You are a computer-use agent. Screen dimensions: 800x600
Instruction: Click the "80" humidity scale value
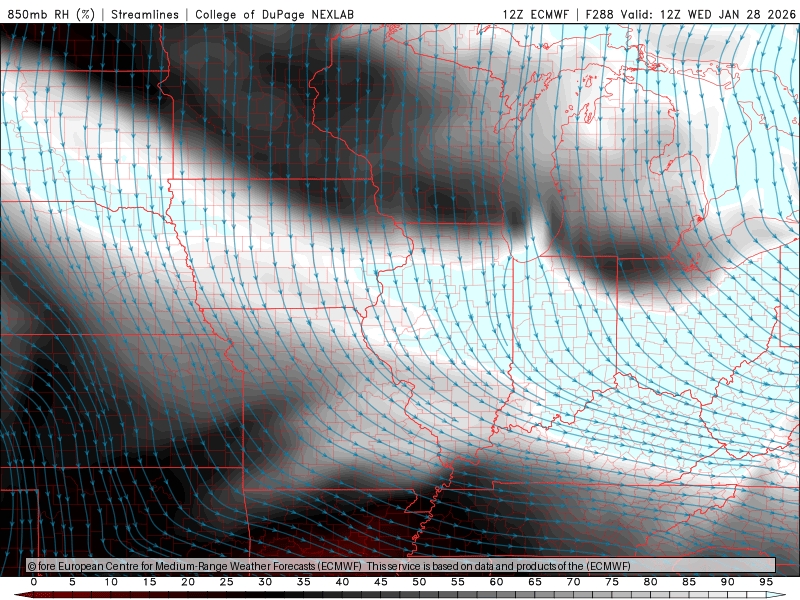tap(651, 582)
